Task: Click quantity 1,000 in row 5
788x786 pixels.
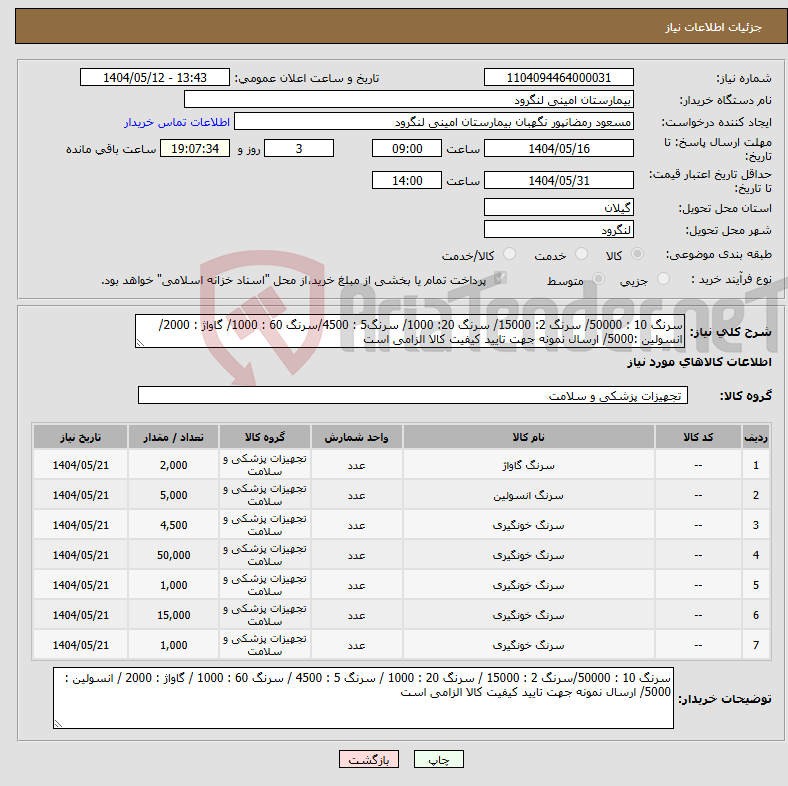Action: pos(173,585)
